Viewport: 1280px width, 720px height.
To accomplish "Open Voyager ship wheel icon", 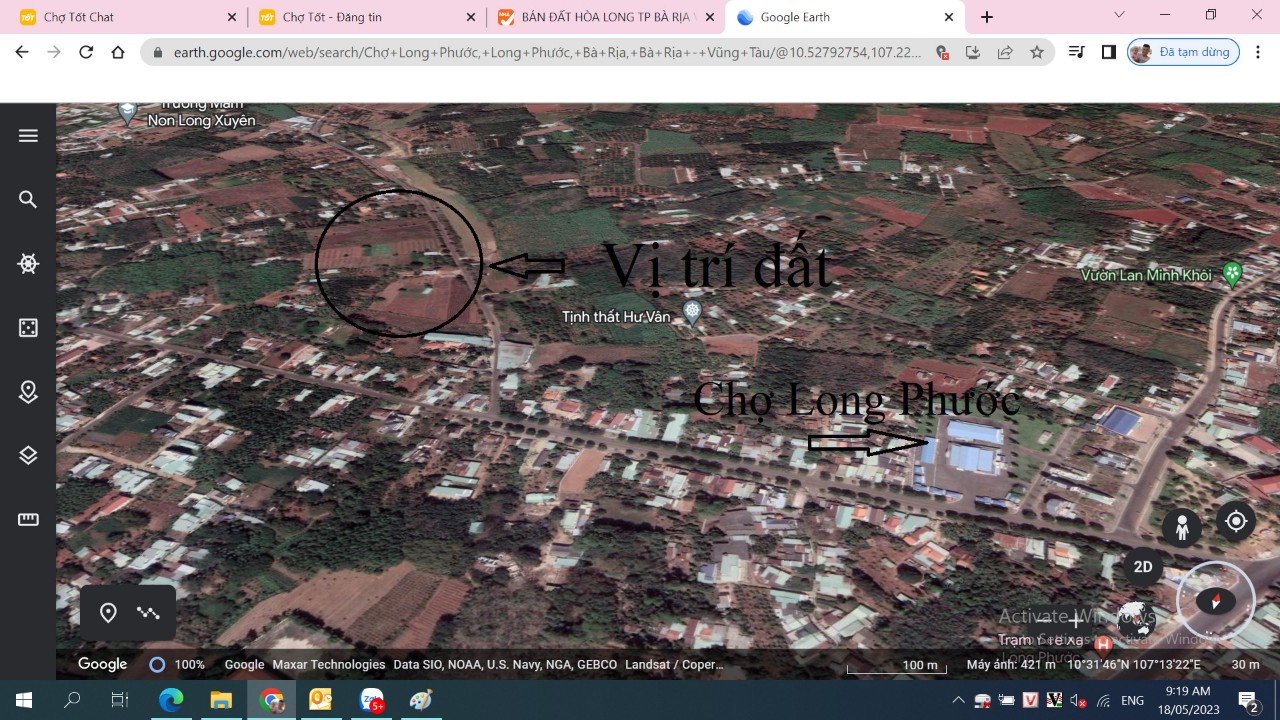I will point(28,264).
